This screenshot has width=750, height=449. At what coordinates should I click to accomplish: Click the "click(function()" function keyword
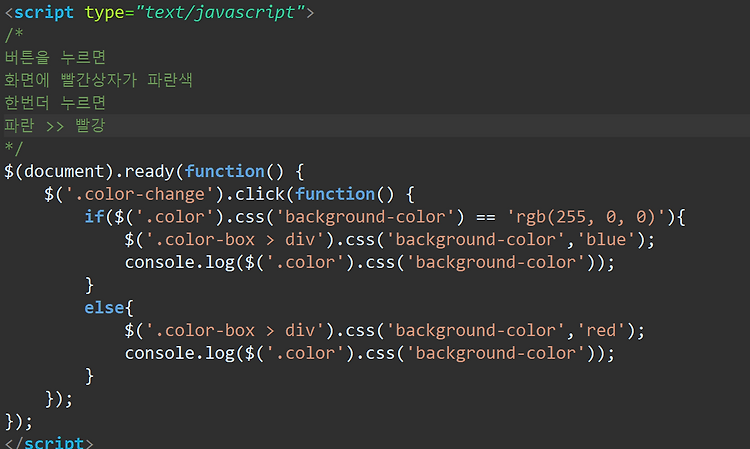coord(335,194)
